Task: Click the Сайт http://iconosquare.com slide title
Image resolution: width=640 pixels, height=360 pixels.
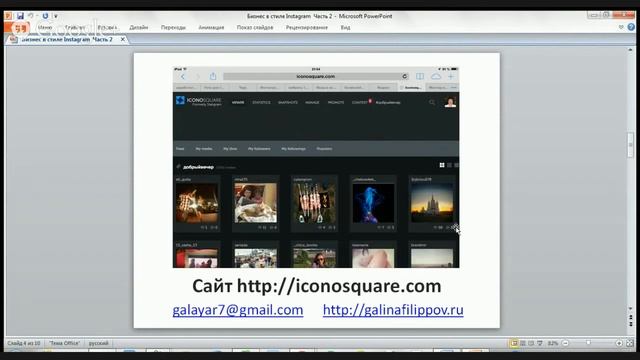Action: [x=316, y=286]
